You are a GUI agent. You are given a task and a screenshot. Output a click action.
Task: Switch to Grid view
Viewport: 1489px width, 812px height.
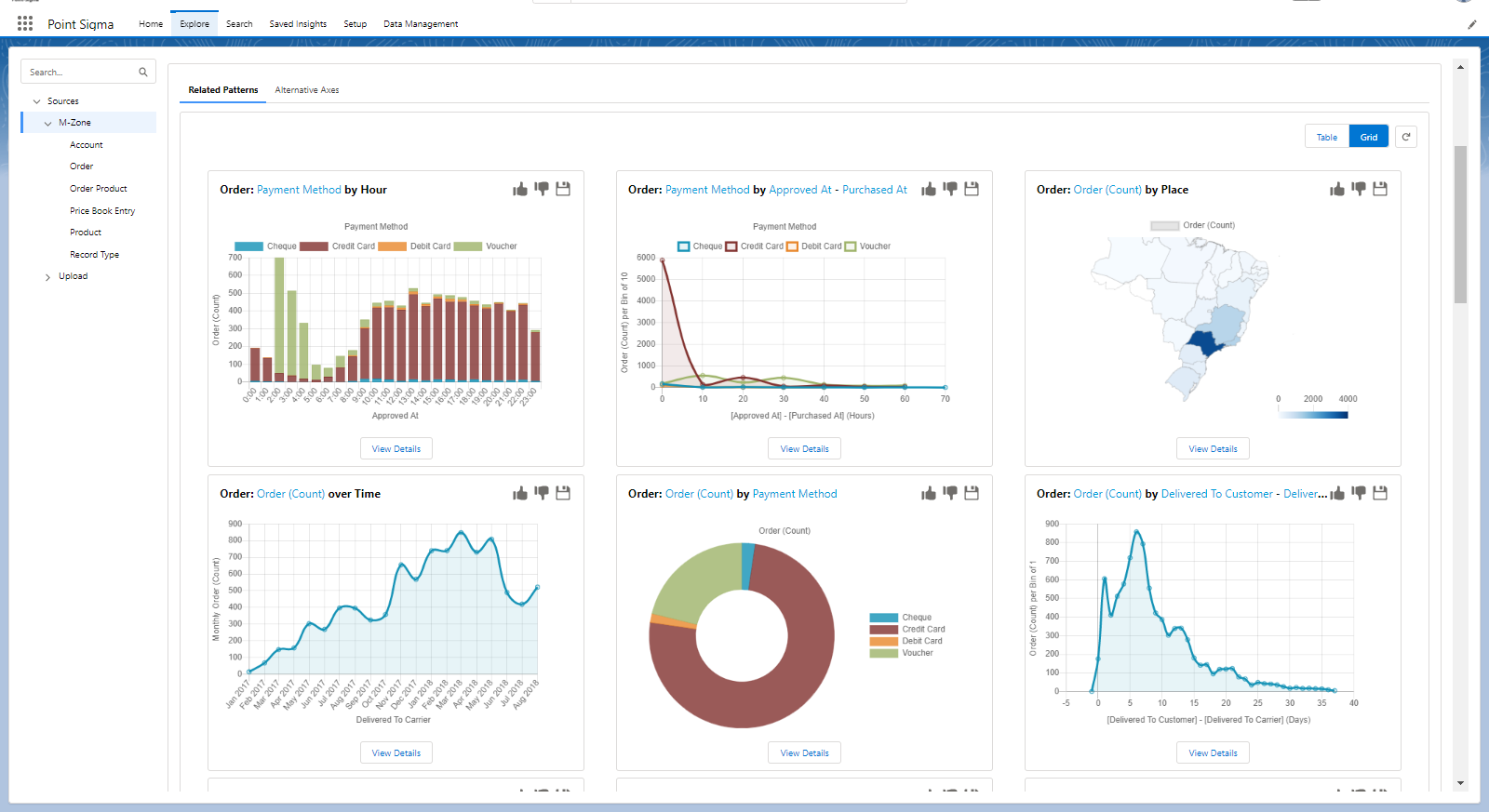[x=1368, y=137]
